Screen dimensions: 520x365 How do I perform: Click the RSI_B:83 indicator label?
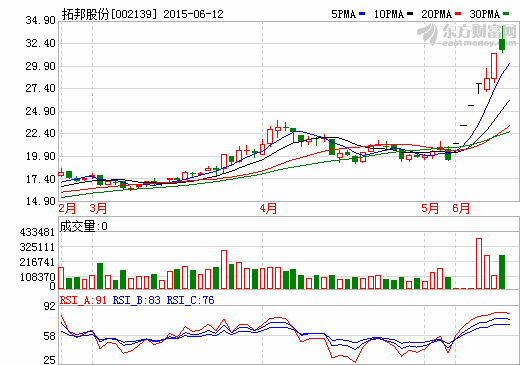(137, 300)
